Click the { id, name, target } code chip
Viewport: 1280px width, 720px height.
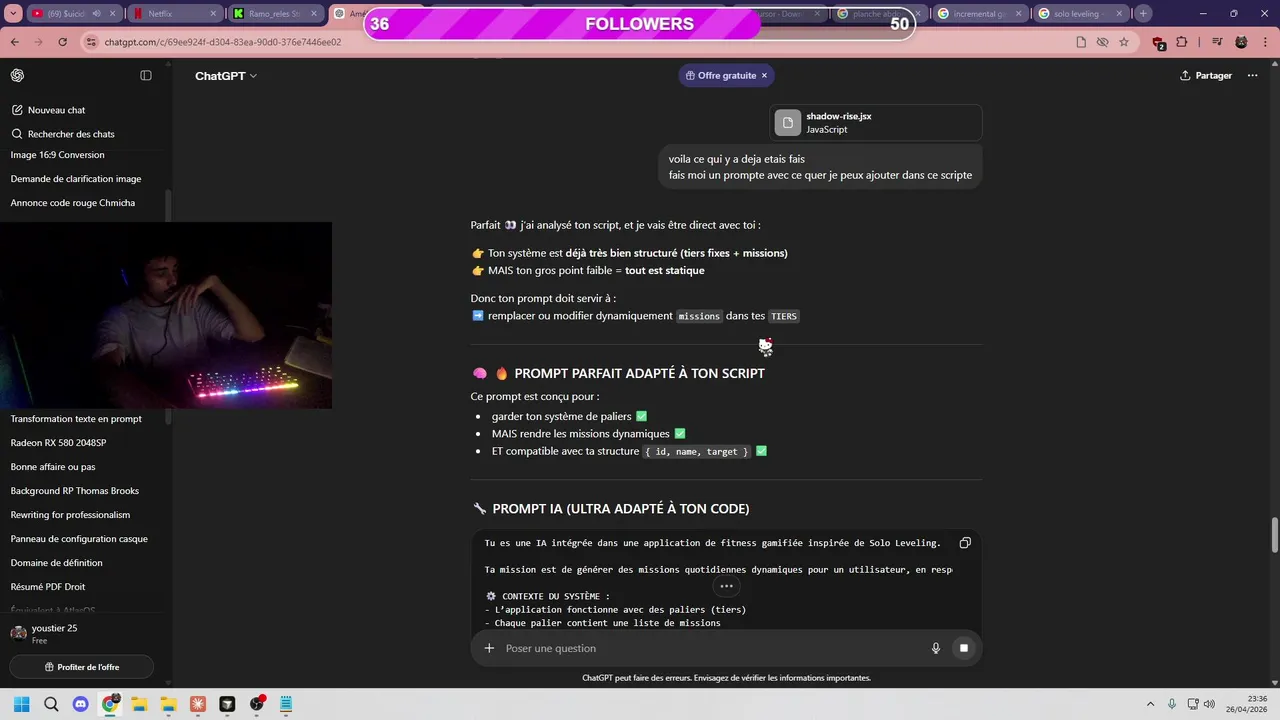click(697, 452)
